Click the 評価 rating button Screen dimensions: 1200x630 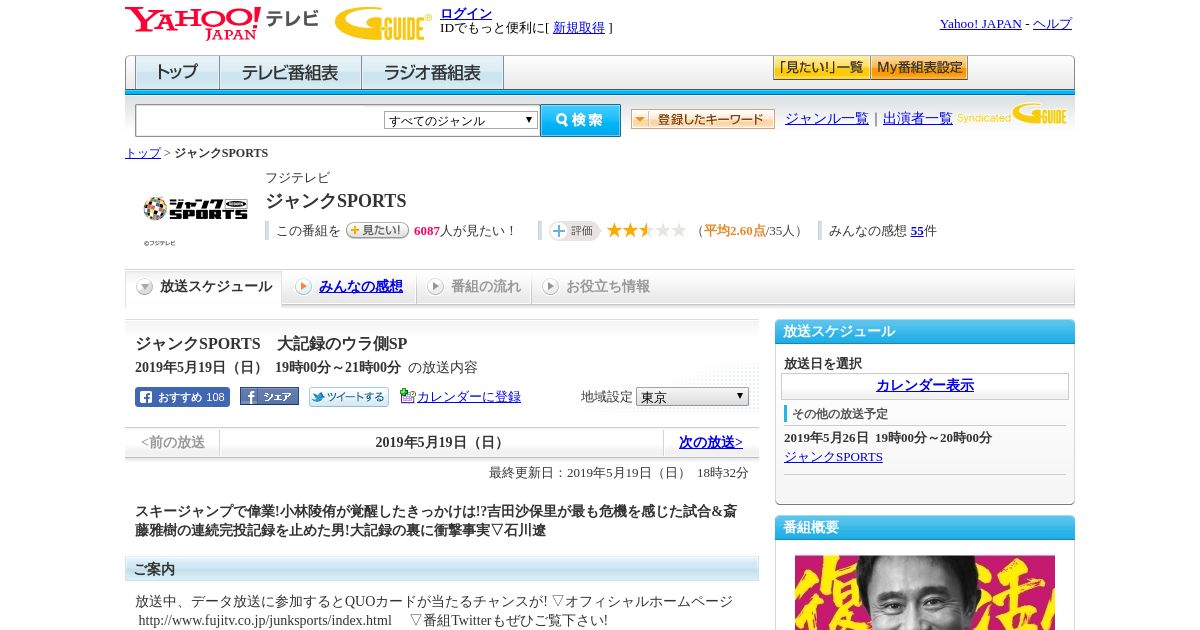tap(574, 231)
